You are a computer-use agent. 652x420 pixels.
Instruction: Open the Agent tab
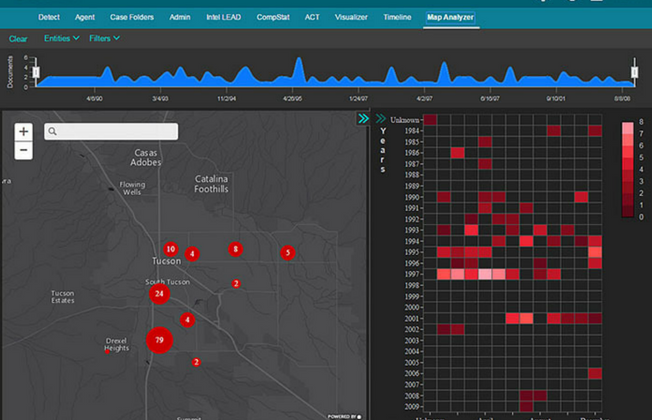pyautogui.click(x=85, y=17)
